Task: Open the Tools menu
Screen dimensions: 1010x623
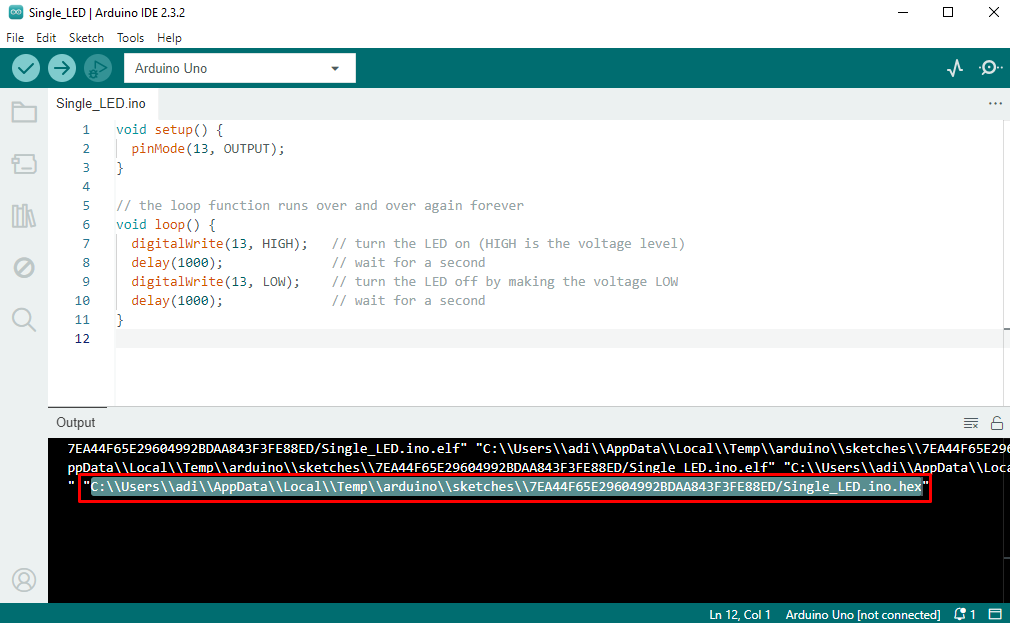Action: (x=130, y=38)
